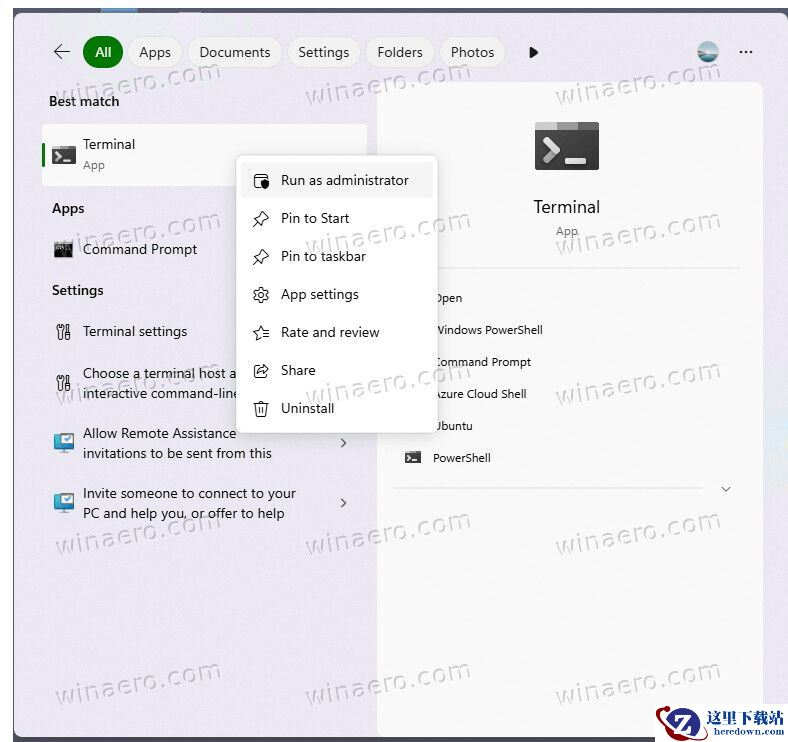Show more filter categories with play arrow
Screen dimensions: 788x742
533,52
